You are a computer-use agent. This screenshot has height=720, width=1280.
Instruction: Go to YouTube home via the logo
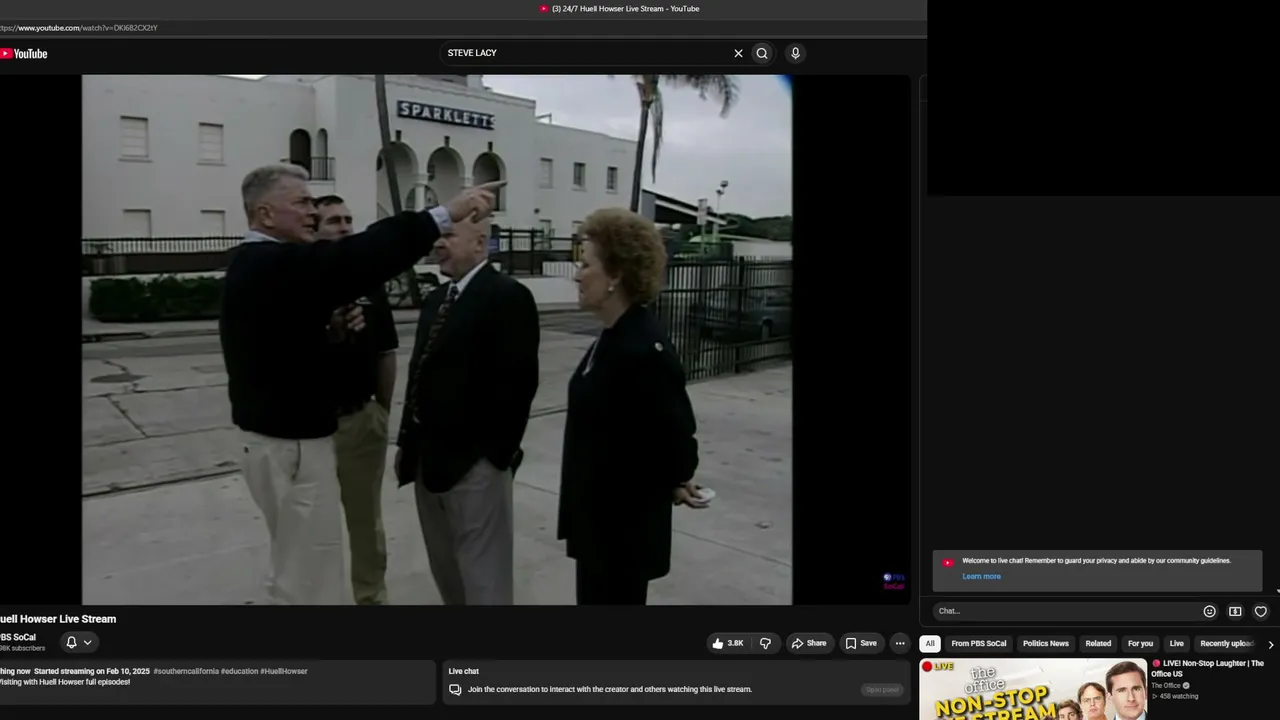coord(24,54)
